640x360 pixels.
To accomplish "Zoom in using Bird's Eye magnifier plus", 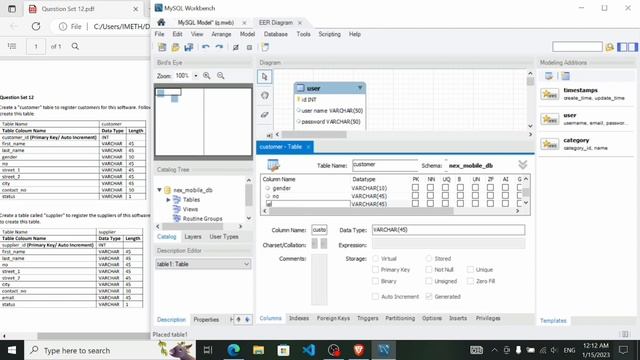I will [x=207, y=76].
